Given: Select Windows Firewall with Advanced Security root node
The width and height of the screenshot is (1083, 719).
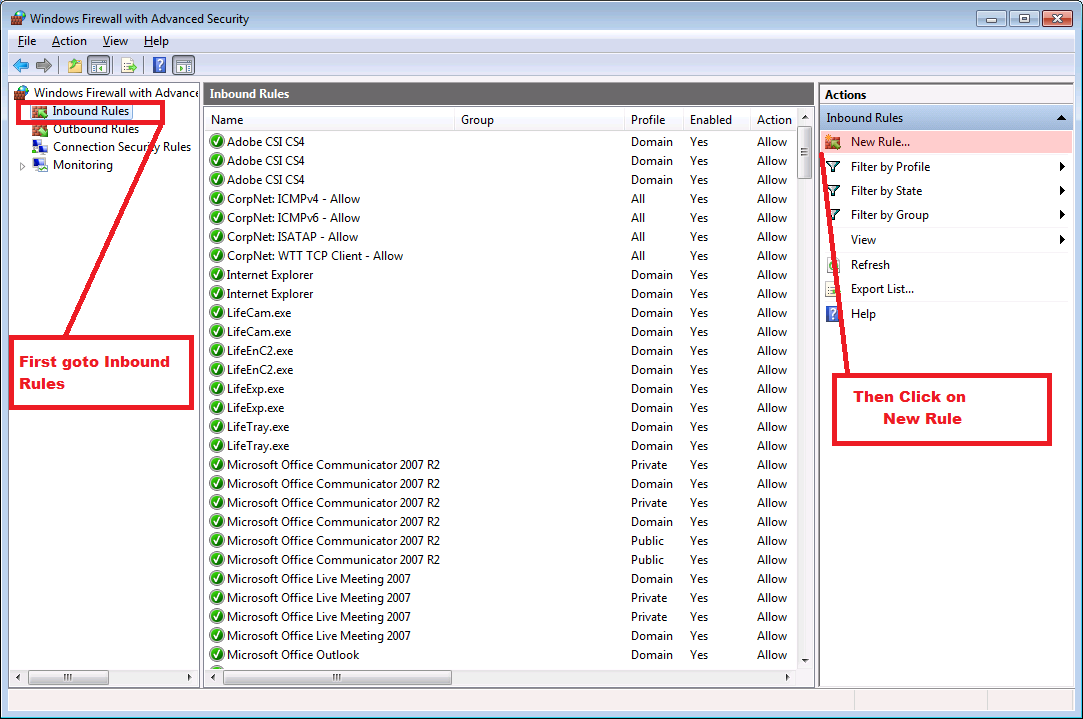Looking at the screenshot, I should (116, 93).
